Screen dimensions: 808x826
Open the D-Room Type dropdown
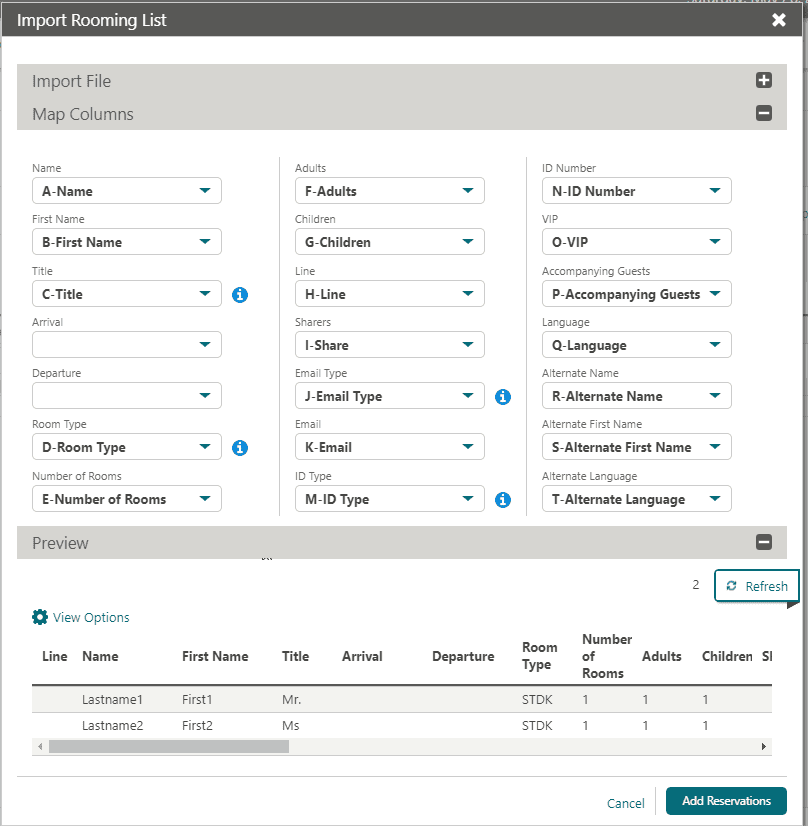[x=126, y=447]
